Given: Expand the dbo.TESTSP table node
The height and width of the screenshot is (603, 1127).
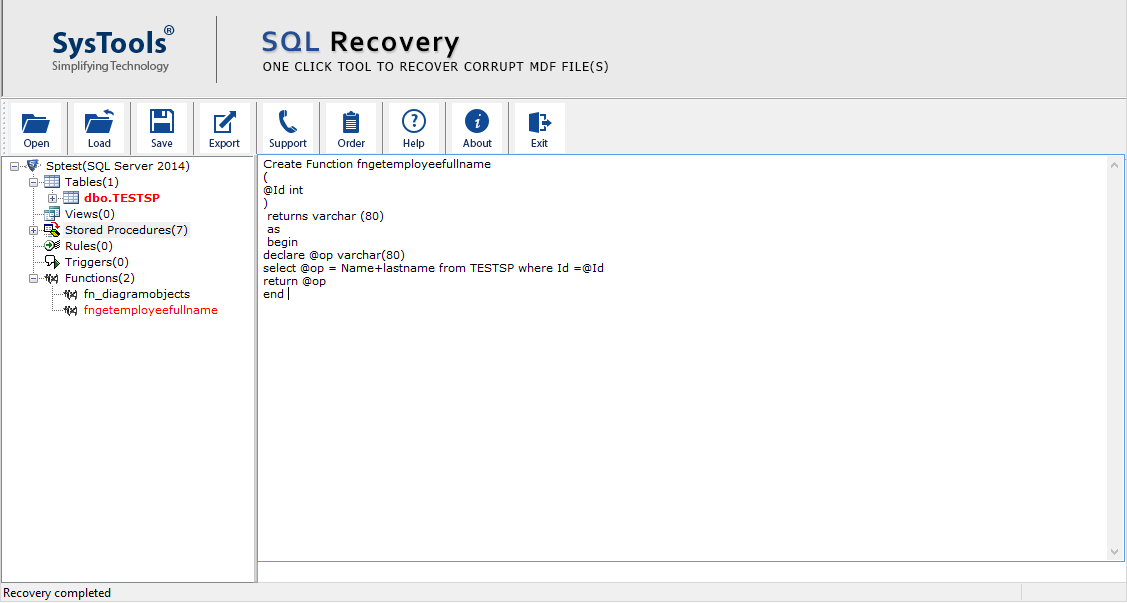Looking at the screenshot, I should [52, 198].
